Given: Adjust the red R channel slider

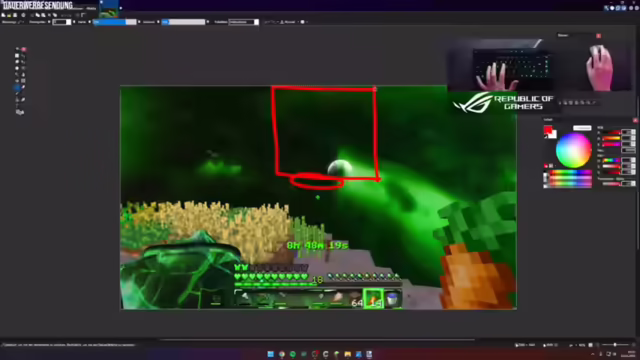Looking at the screenshot, I should pyautogui.click(x=611, y=133).
